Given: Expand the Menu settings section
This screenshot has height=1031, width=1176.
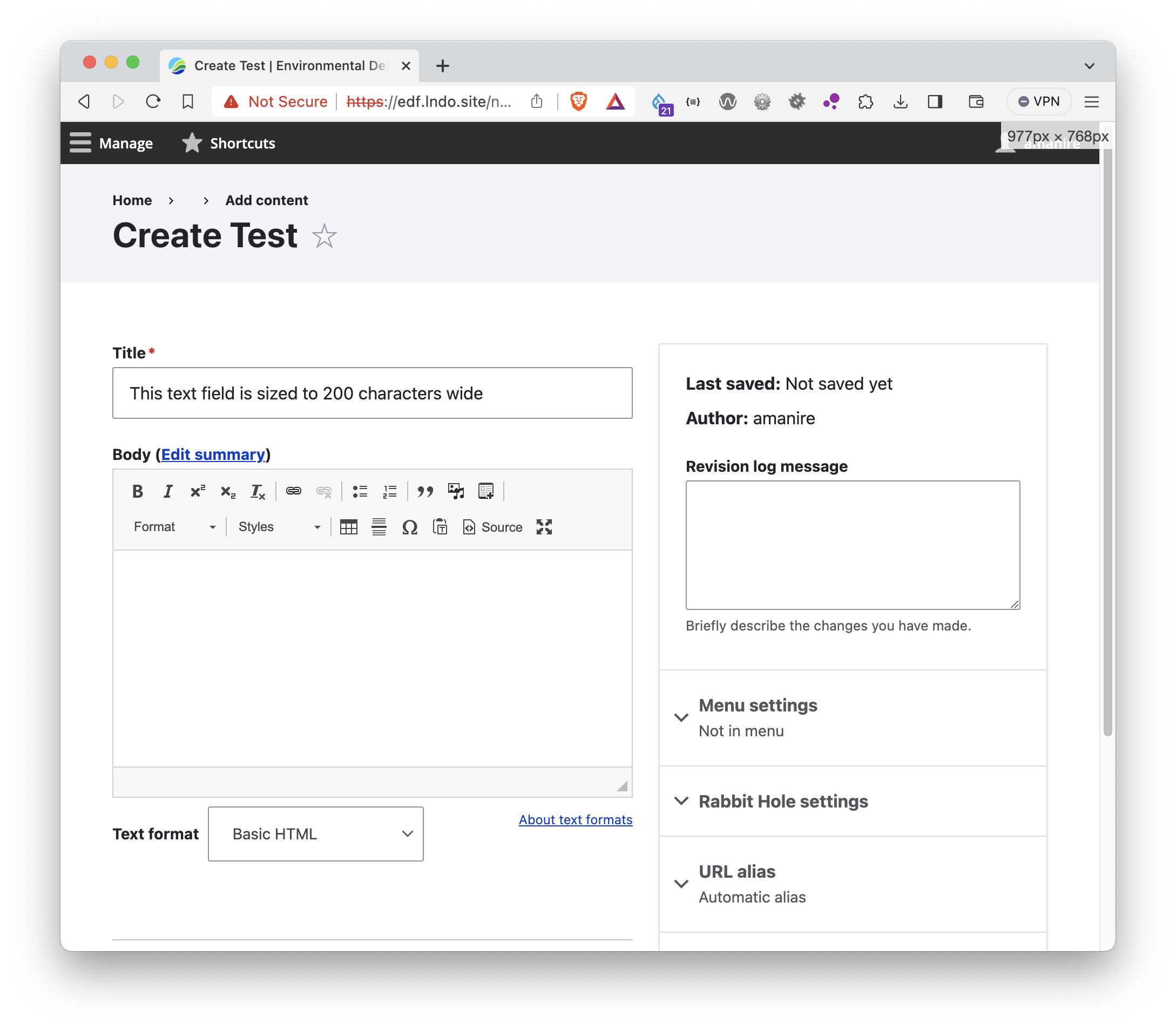Looking at the screenshot, I should click(x=758, y=705).
